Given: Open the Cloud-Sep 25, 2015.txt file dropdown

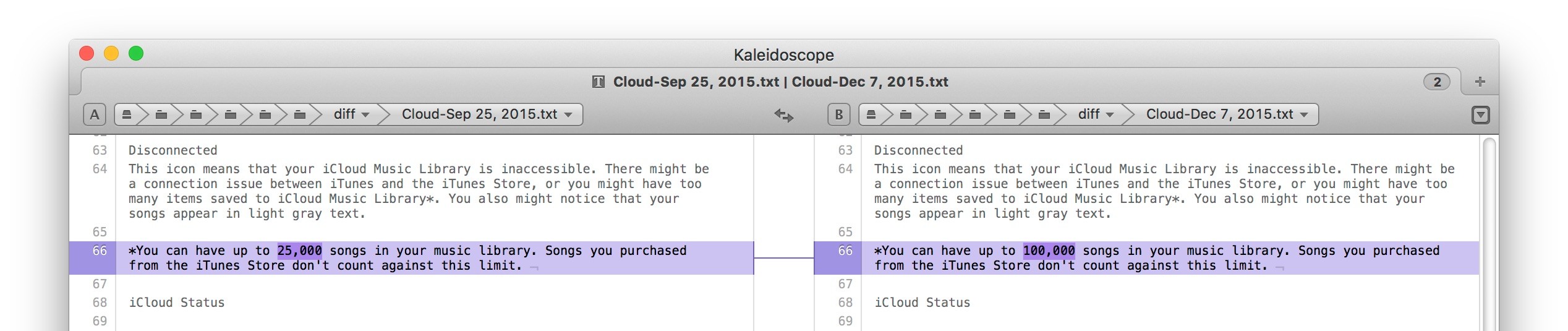Looking at the screenshot, I should (x=487, y=114).
